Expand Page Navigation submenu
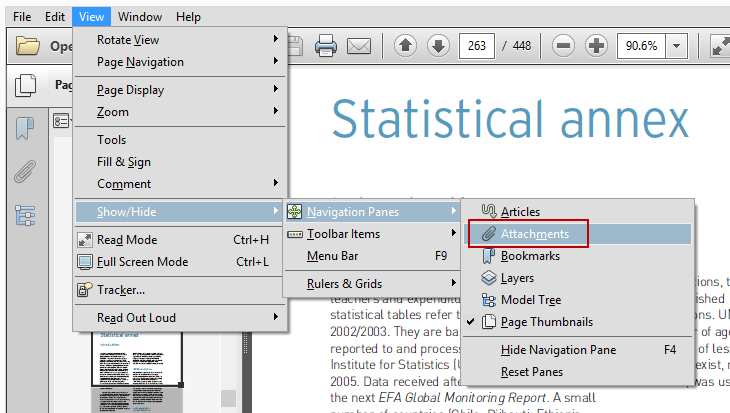Screen dimensions: 730x413 click(x=181, y=62)
